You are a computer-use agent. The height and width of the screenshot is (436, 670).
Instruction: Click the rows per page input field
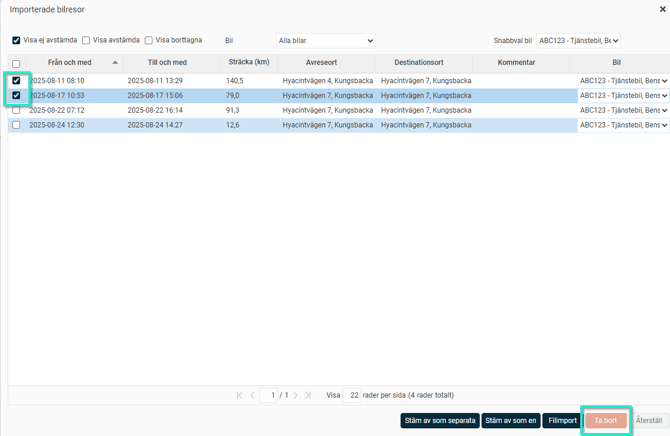tap(352, 396)
